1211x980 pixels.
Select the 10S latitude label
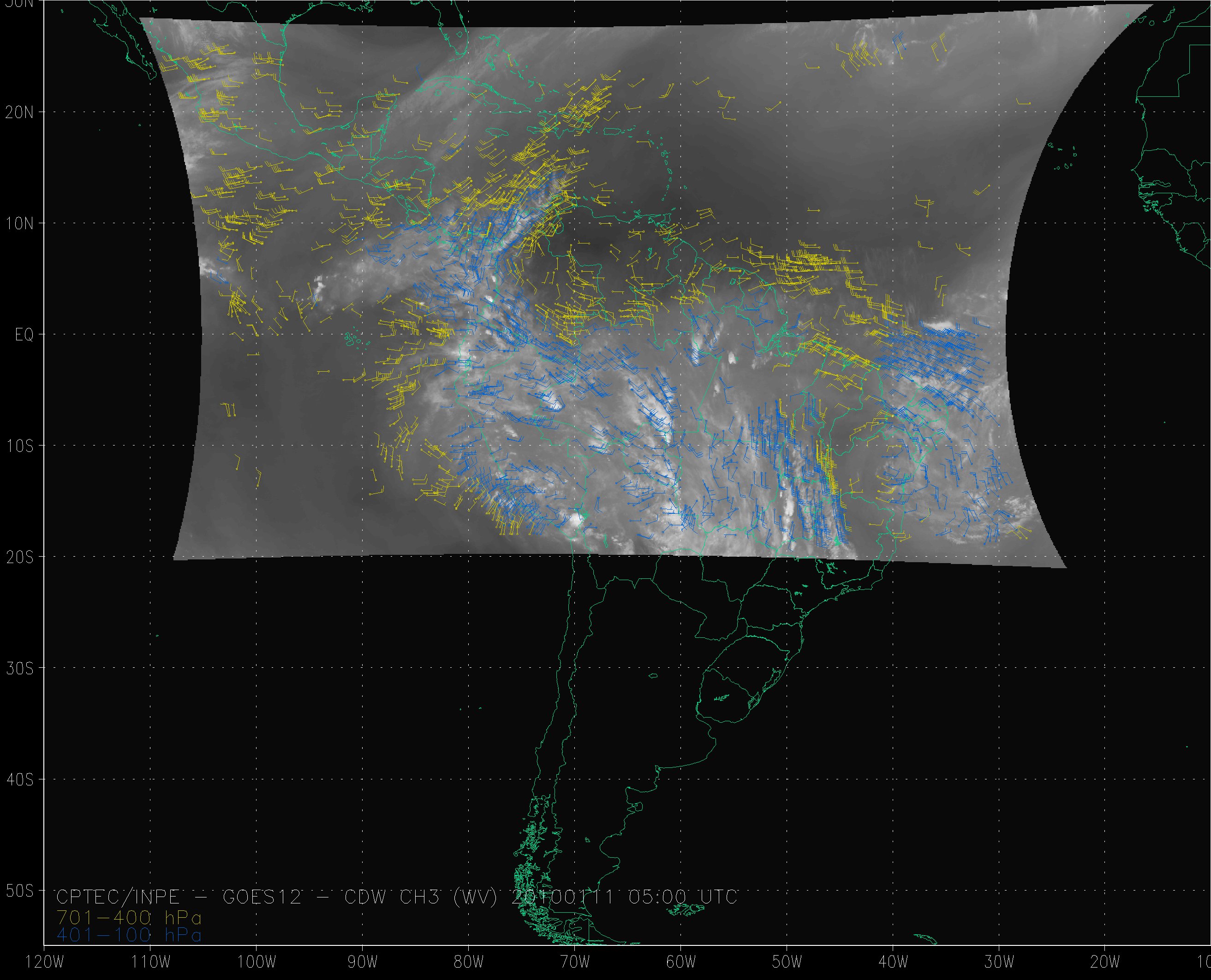(20, 446)
